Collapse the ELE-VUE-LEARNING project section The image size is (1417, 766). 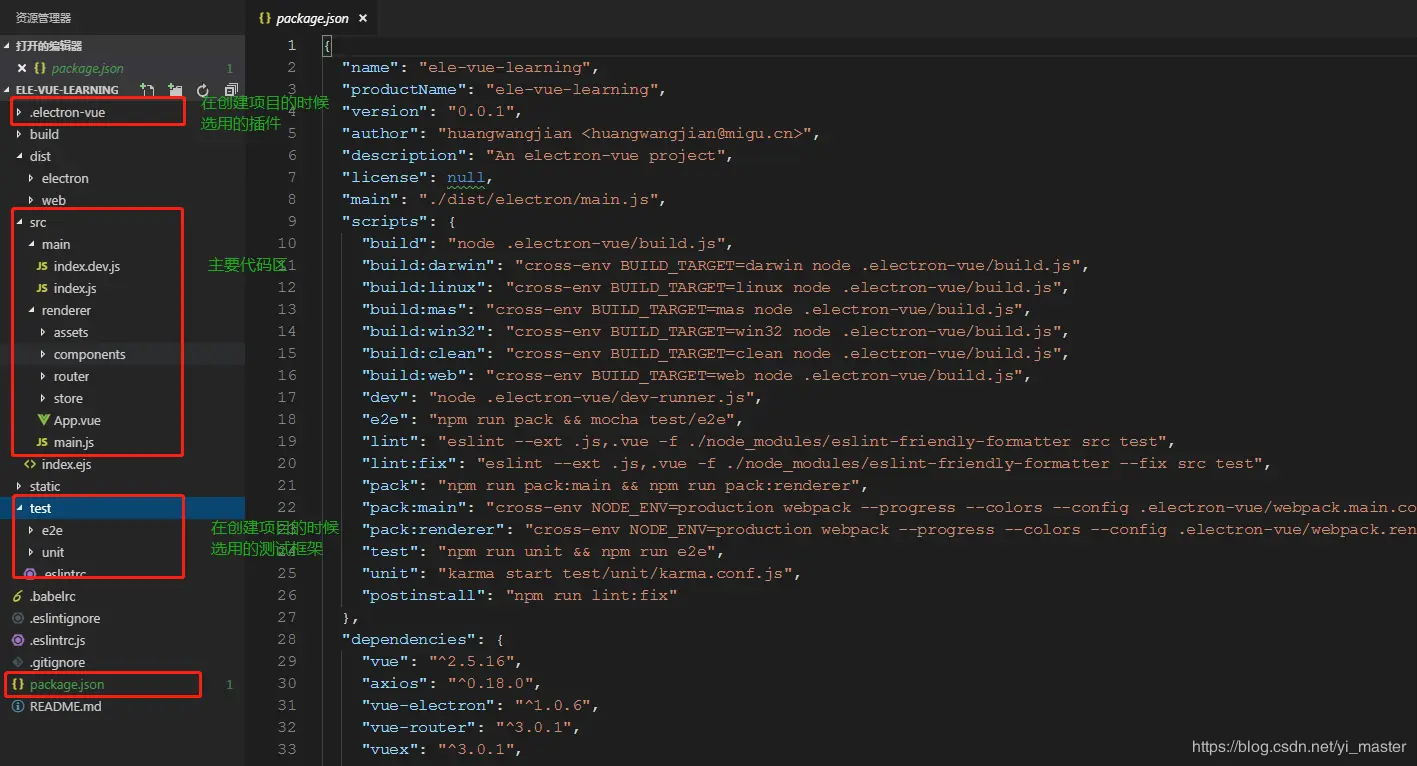pos(8,90)
